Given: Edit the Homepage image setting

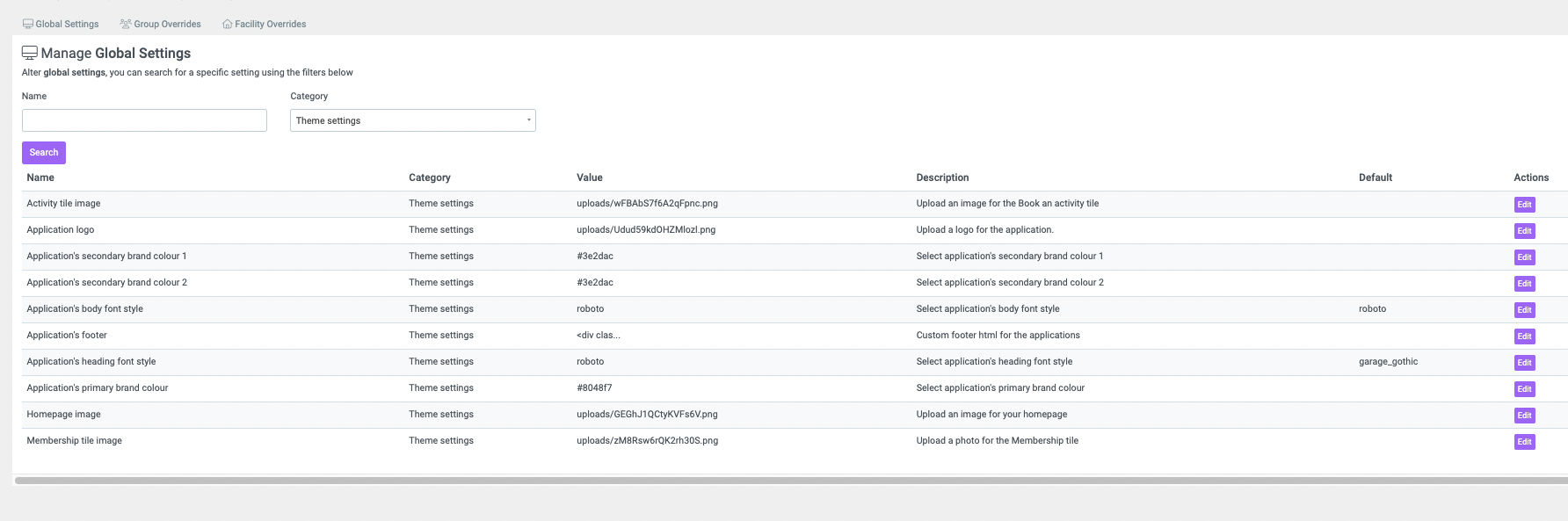Looking at the screenshot, I should coord(1524,416).
